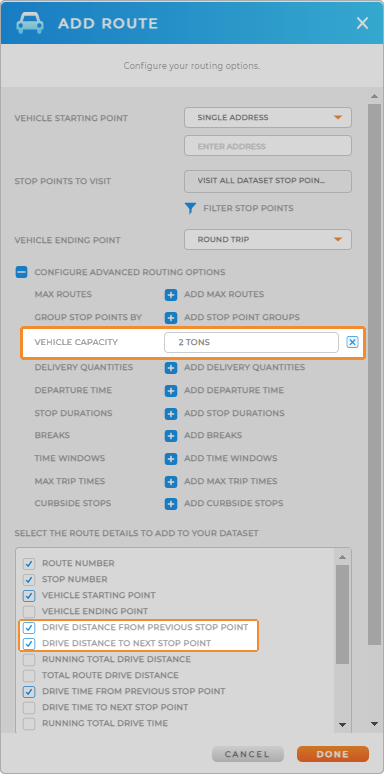384x775 pixels.
Task: Click the Vehicle Ending Point label
Action: (68, 240)
